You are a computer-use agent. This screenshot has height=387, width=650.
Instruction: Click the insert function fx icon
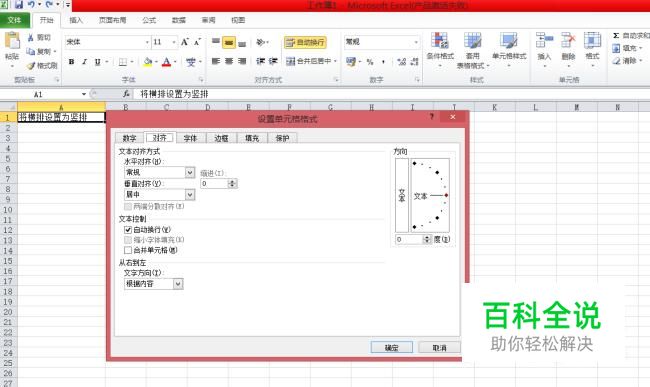(126, 94)
